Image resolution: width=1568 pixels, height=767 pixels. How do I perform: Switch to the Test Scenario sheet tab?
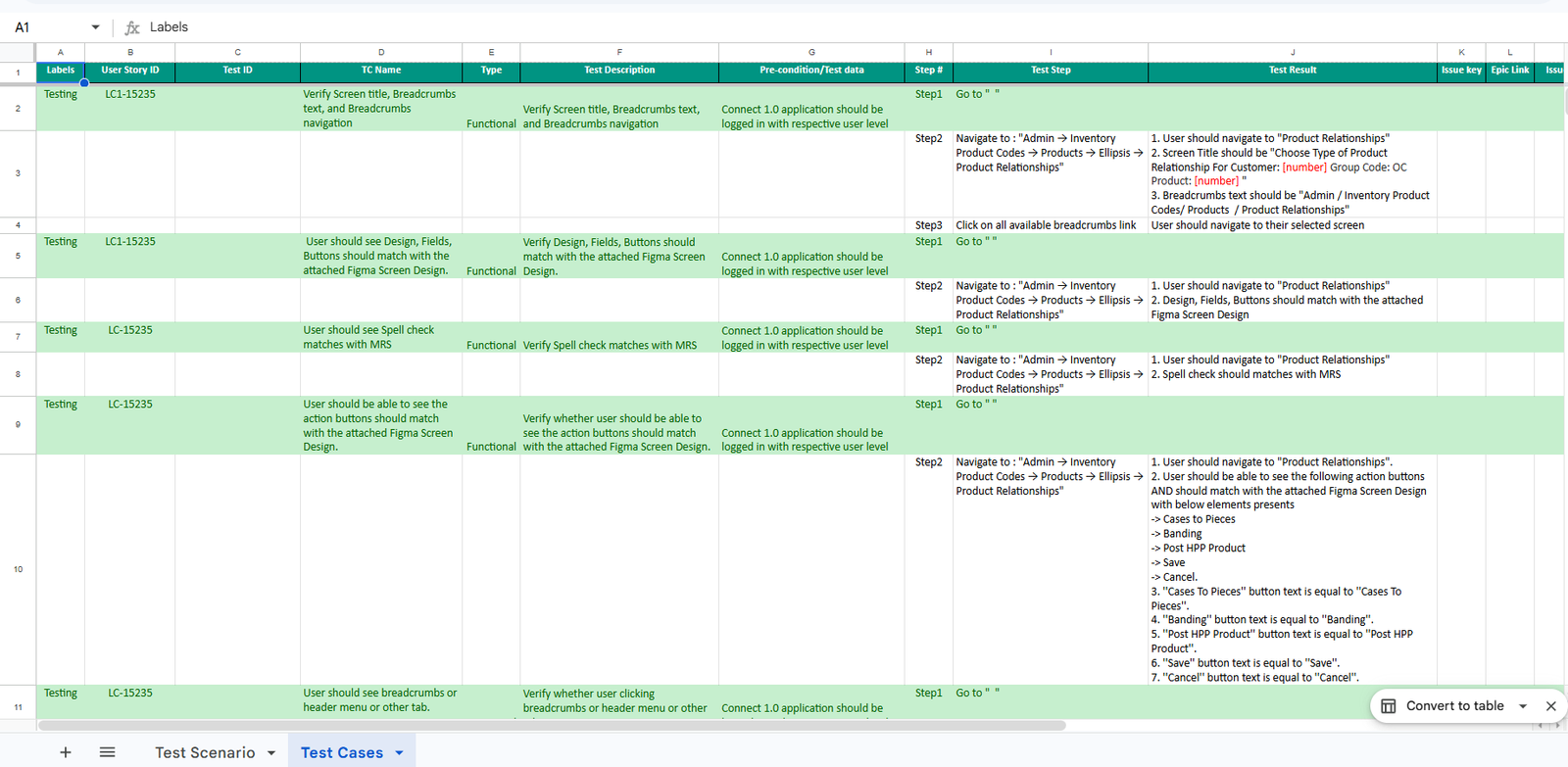(205, 752)
